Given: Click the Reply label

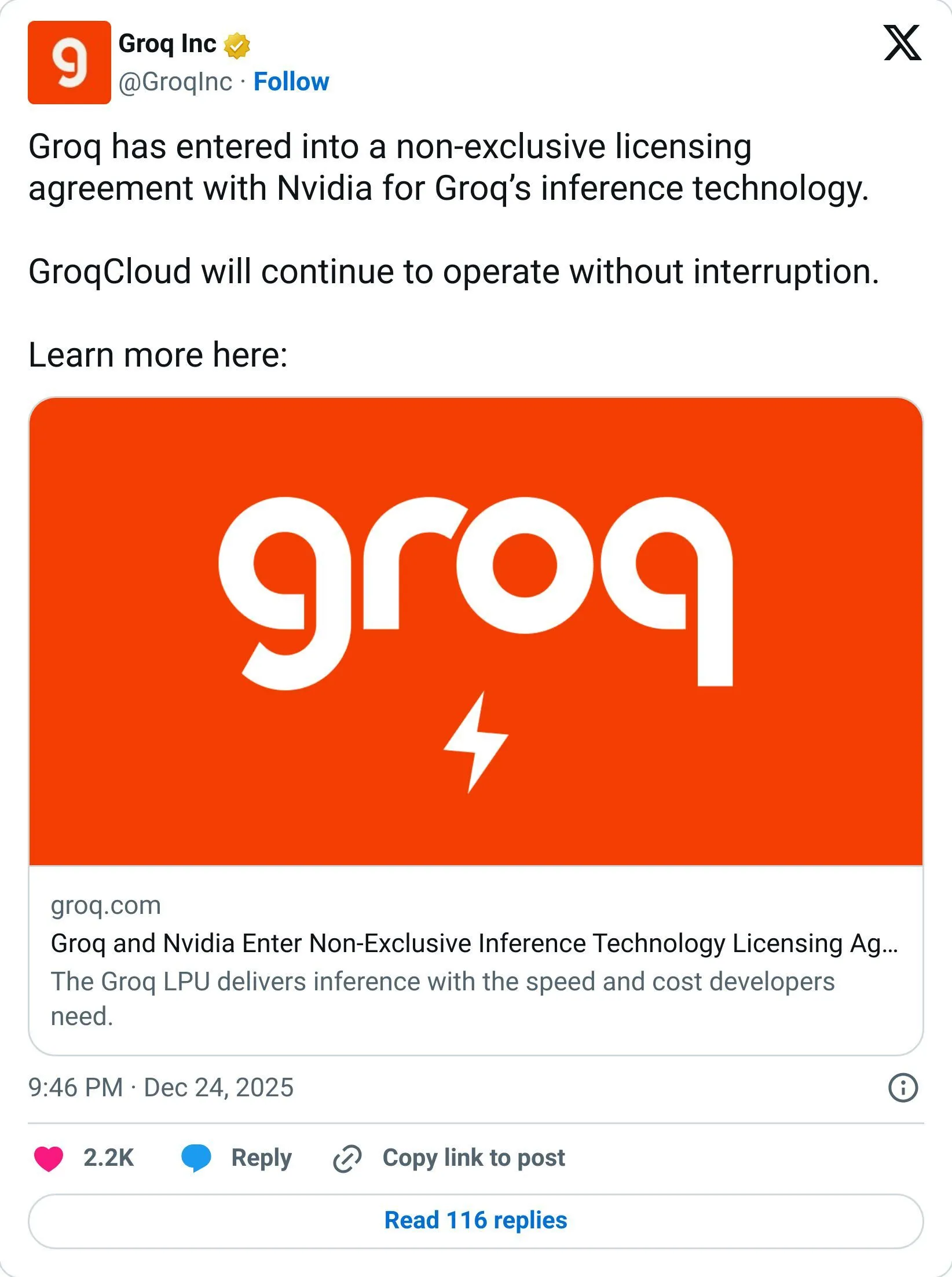Looking at the screenshot, I should coord(261,1158).
